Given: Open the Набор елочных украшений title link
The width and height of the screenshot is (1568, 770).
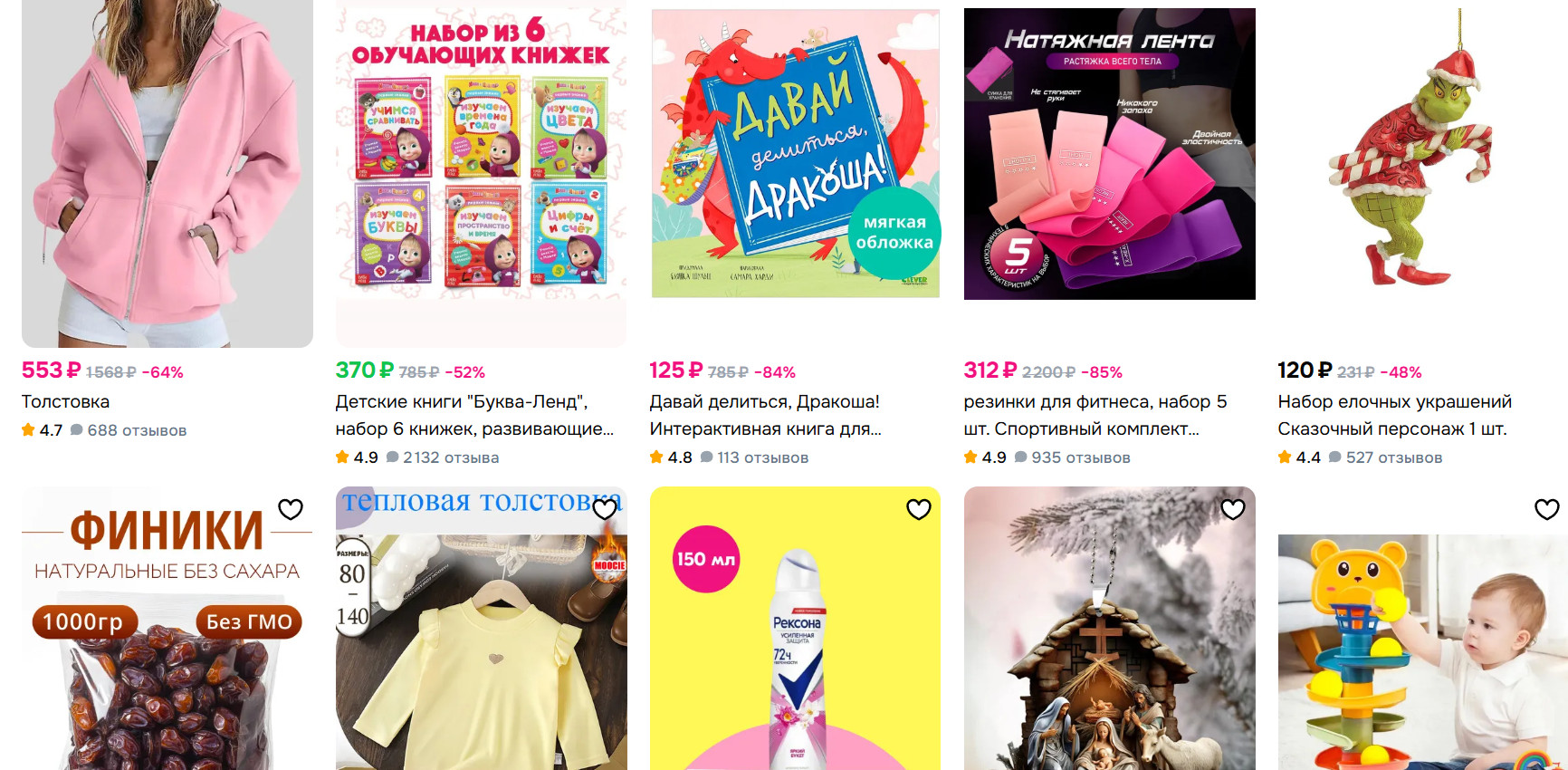Looking at the screenshot, I should (1394, 415).
